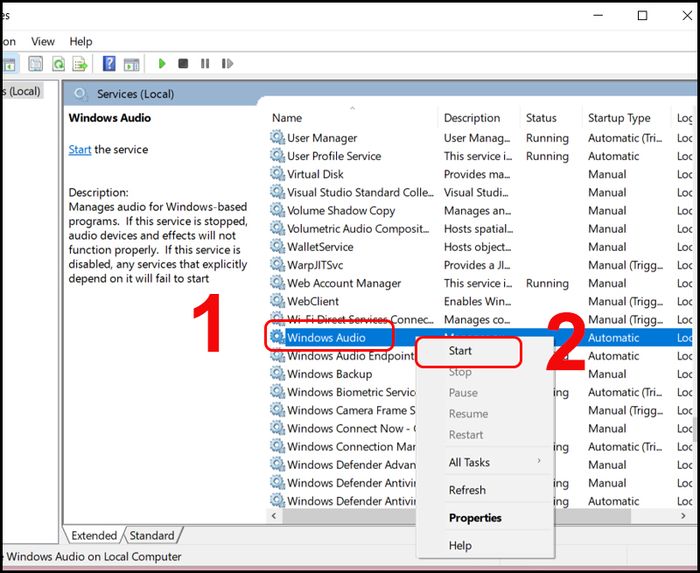
Task: Open the View menu
Action: pyautogui.click(x=43, y=42)
